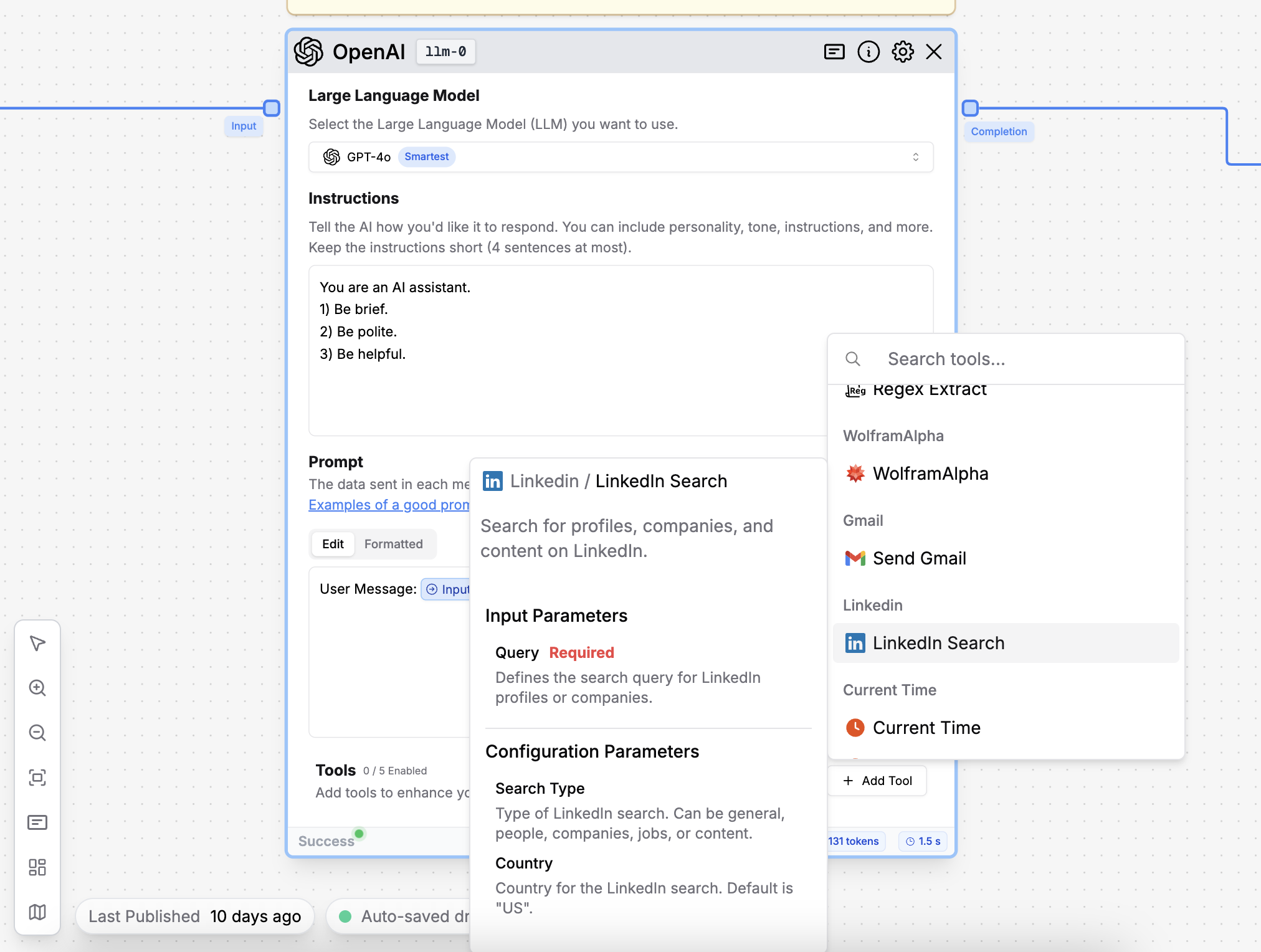Image resolution: width=1261 pixels, height=952 pixels.
Task: Open the Edit prompt tab
Action: pos(333,544)
